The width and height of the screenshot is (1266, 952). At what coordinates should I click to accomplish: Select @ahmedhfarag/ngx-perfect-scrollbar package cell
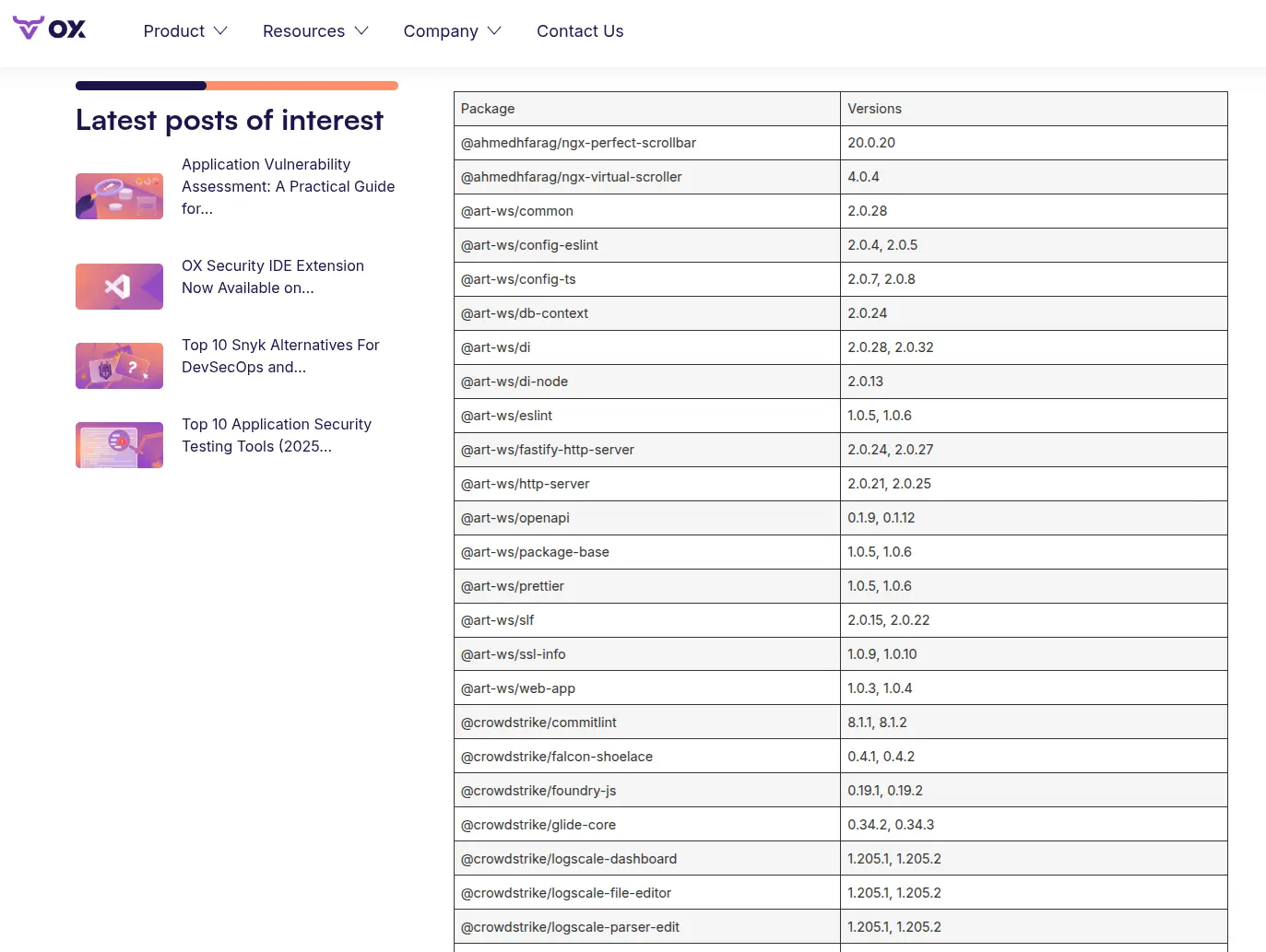(647, 143)
